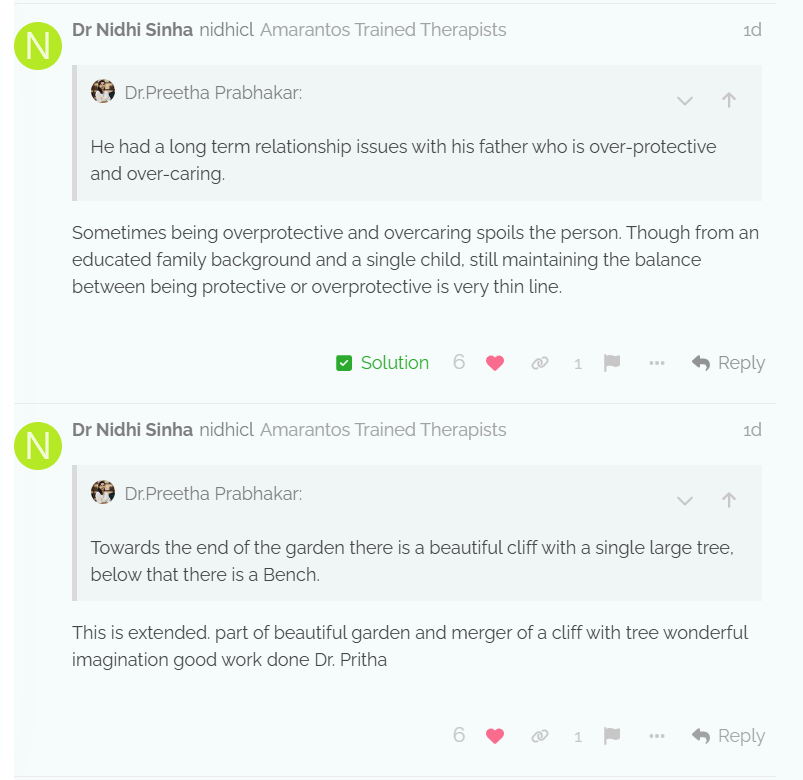Open the N avatar on second post

pyautogui.click(x=38, y=445)
